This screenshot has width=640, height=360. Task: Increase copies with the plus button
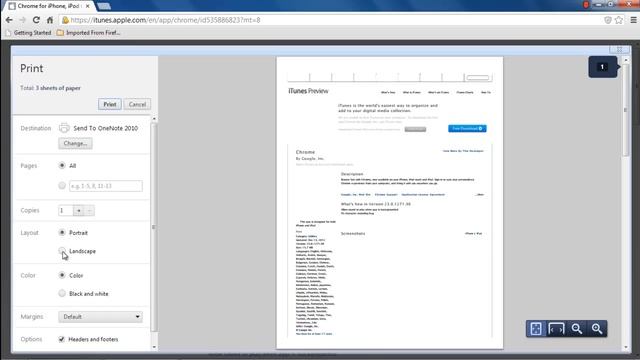pos(78,211)
